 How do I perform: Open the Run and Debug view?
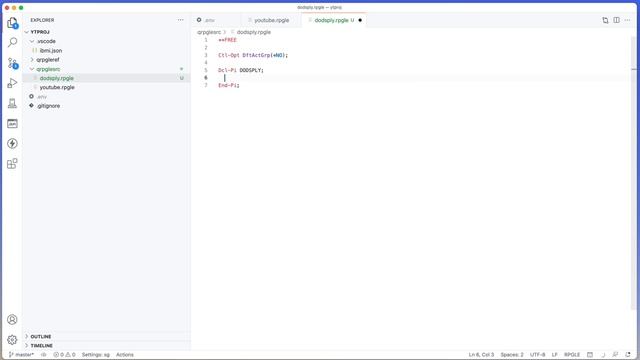12,83
